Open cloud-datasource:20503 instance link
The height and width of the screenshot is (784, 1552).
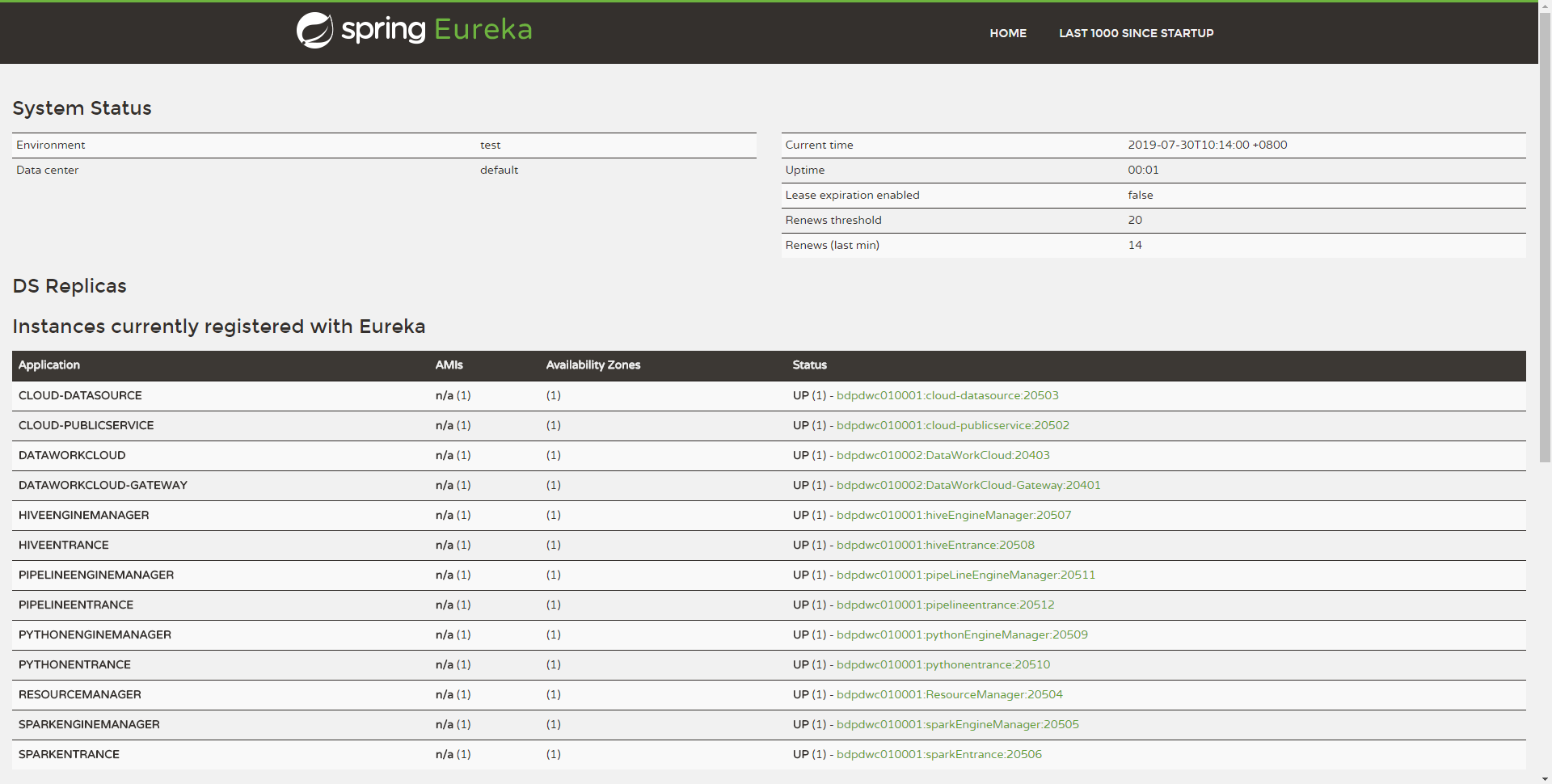947,395
